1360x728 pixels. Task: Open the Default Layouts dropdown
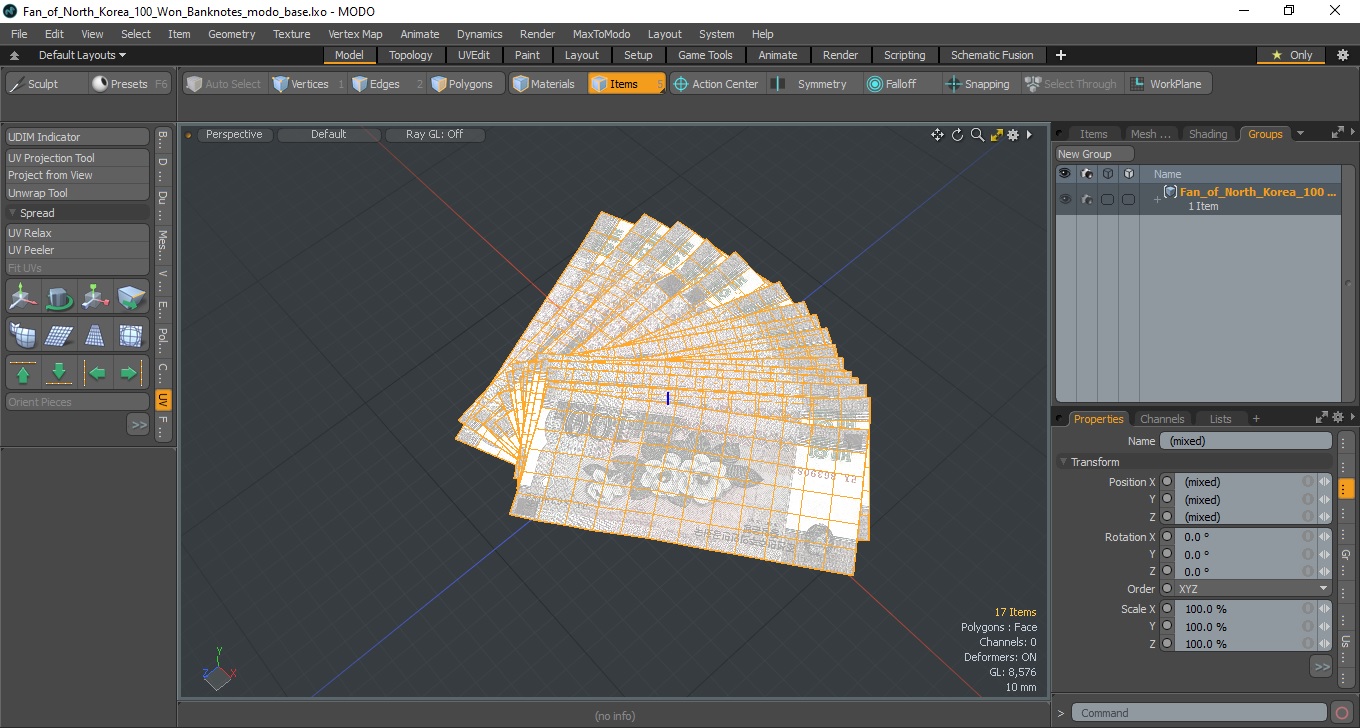[x=82, y=55]
